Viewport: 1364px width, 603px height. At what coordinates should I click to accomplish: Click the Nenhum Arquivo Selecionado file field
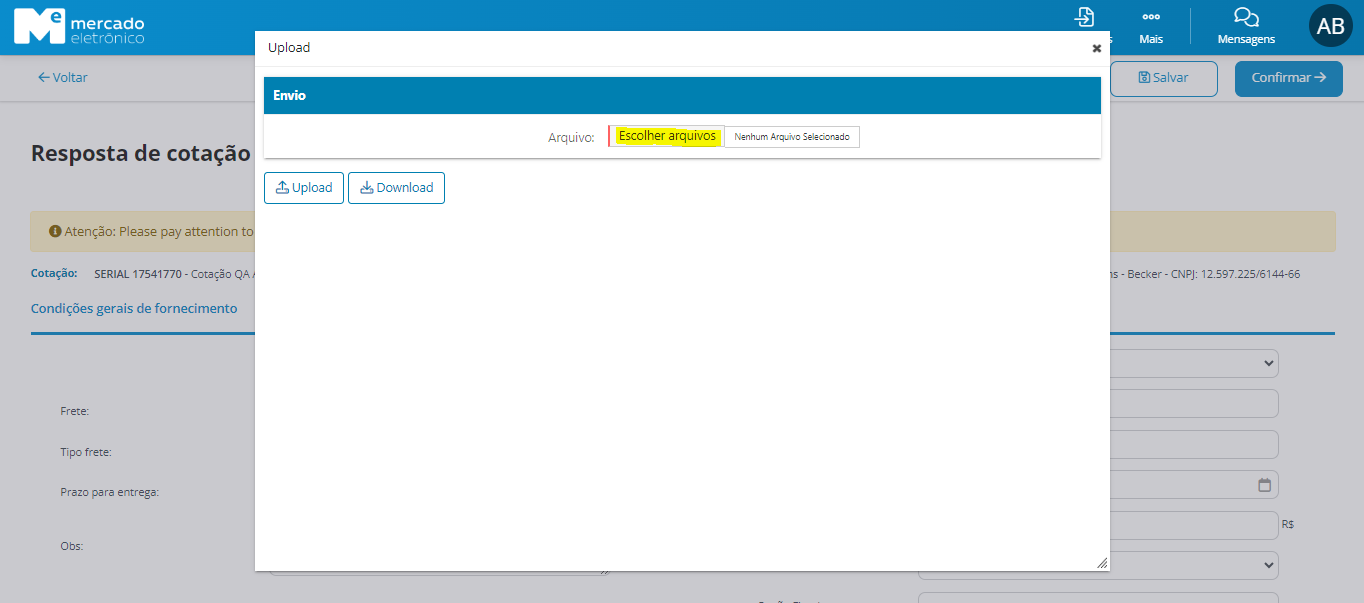[791, 137]
